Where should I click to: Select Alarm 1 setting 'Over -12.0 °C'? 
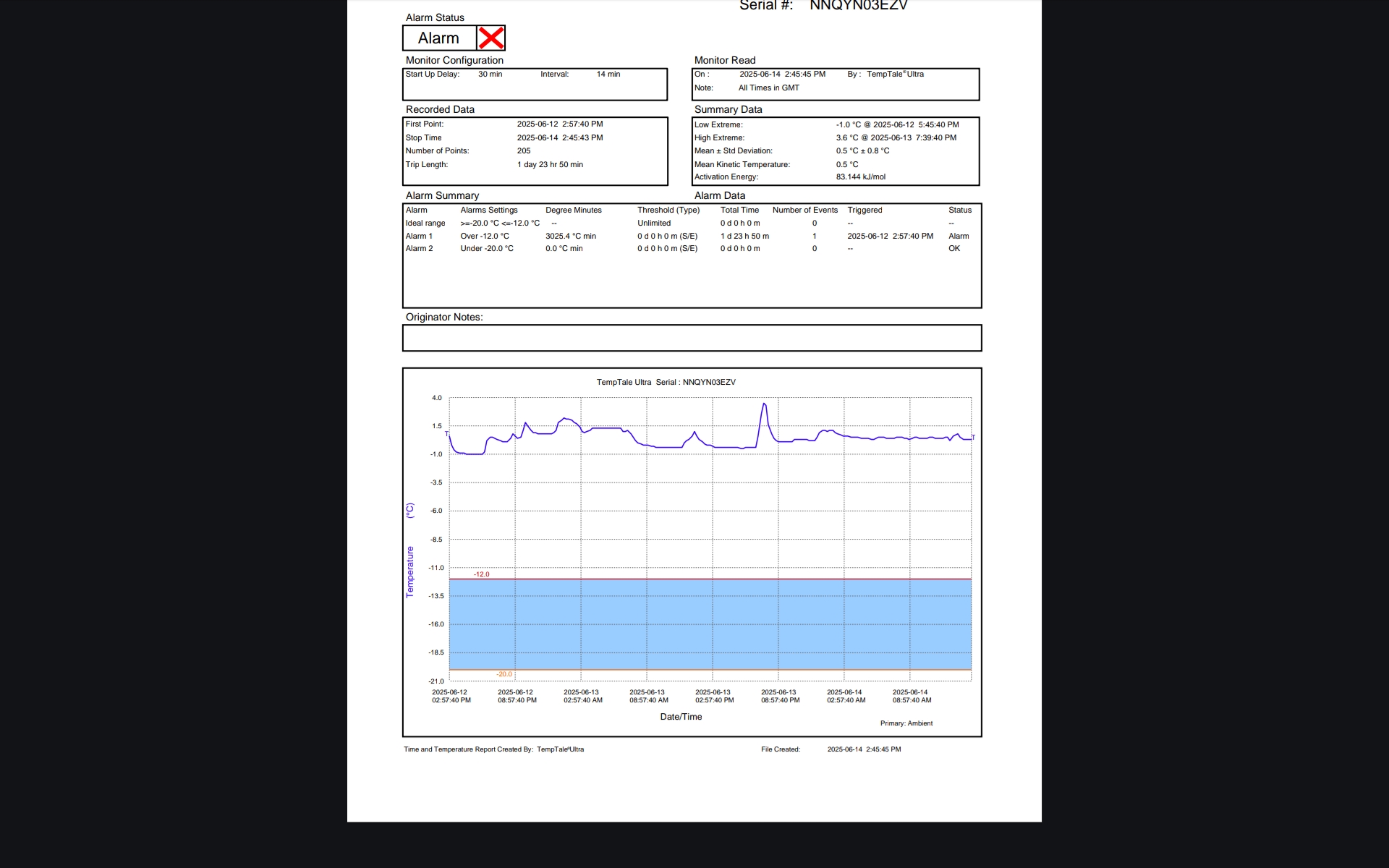(x=485, y=237)
